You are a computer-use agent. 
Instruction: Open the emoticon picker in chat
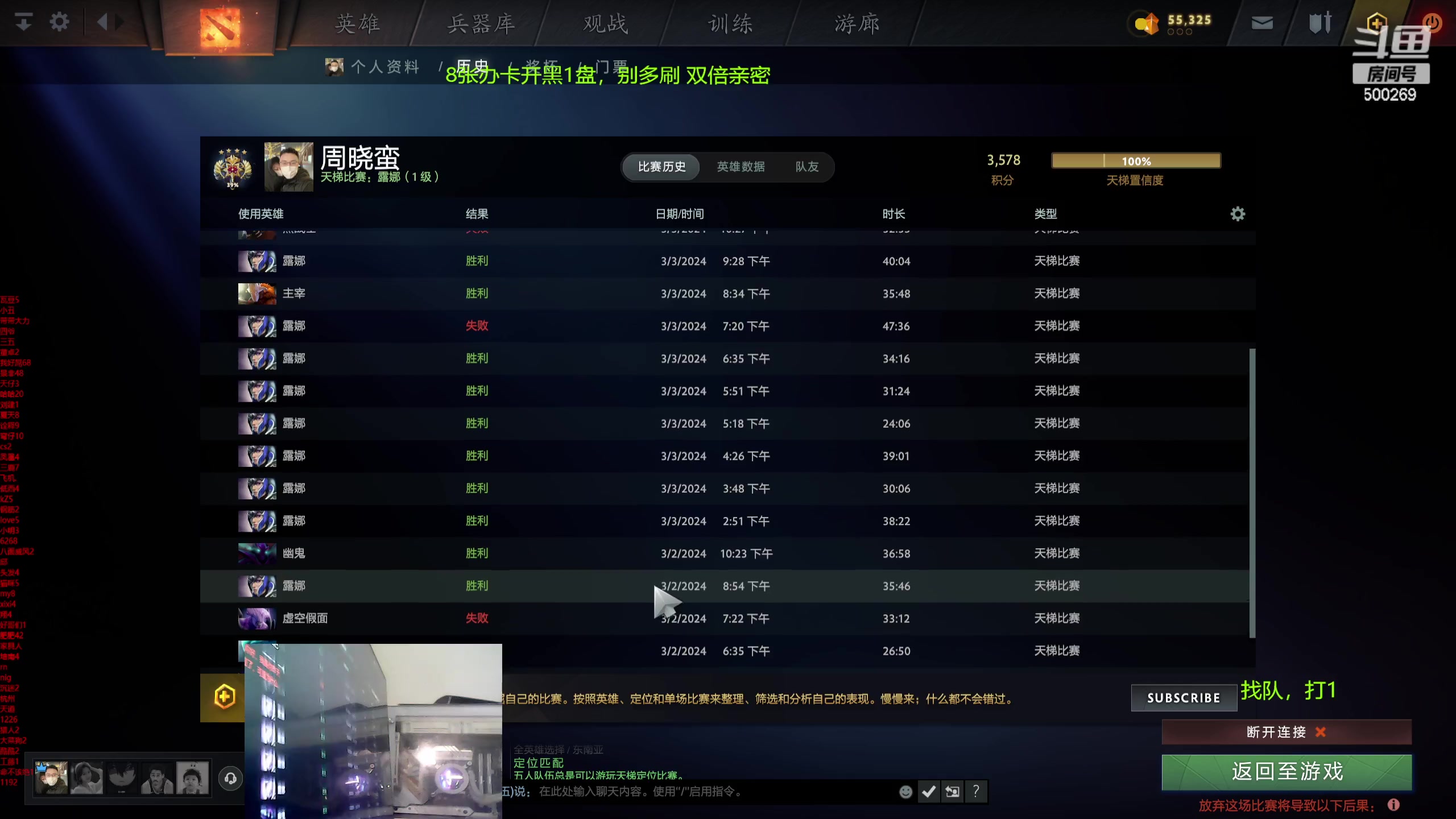(x=905, y=791)
